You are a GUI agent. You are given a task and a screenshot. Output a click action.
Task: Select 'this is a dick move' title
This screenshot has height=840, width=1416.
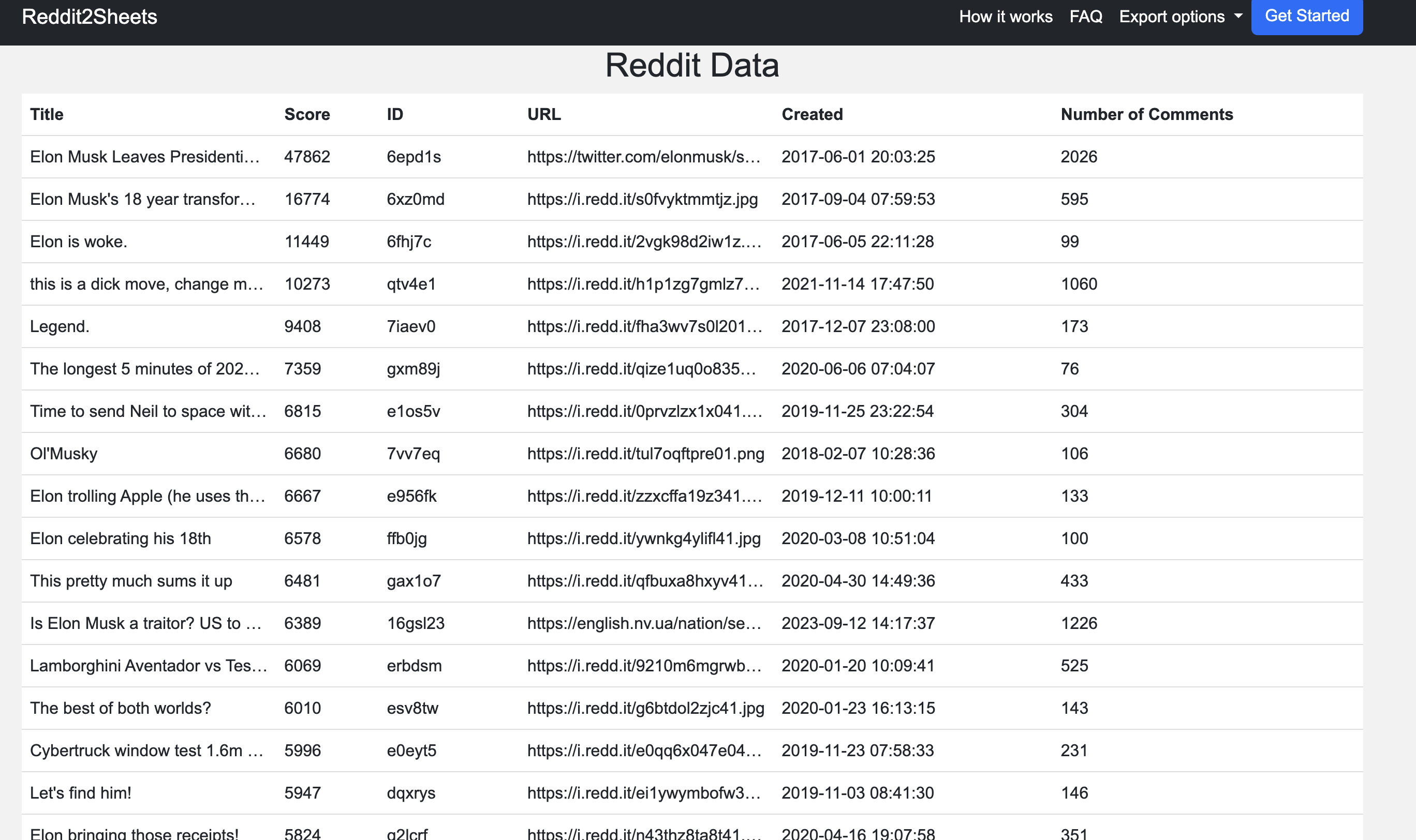(x=146, y=284)
